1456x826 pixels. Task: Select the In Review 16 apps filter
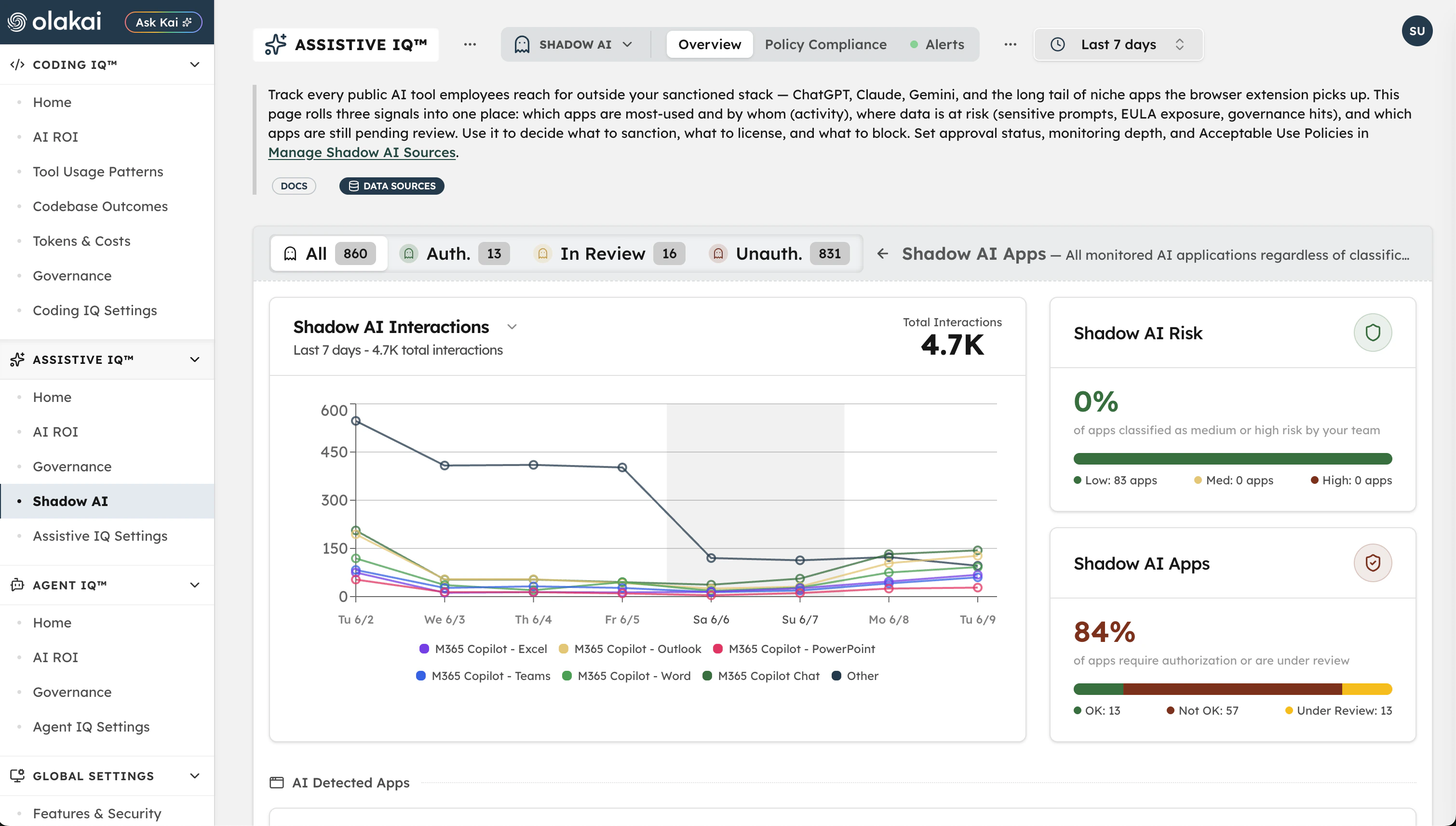click(609, 253)
